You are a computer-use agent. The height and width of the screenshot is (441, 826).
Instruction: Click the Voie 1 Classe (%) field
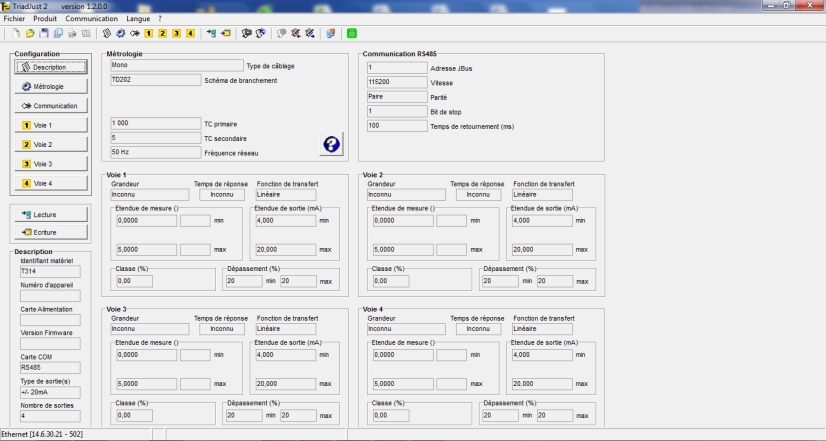coord(134,281)
